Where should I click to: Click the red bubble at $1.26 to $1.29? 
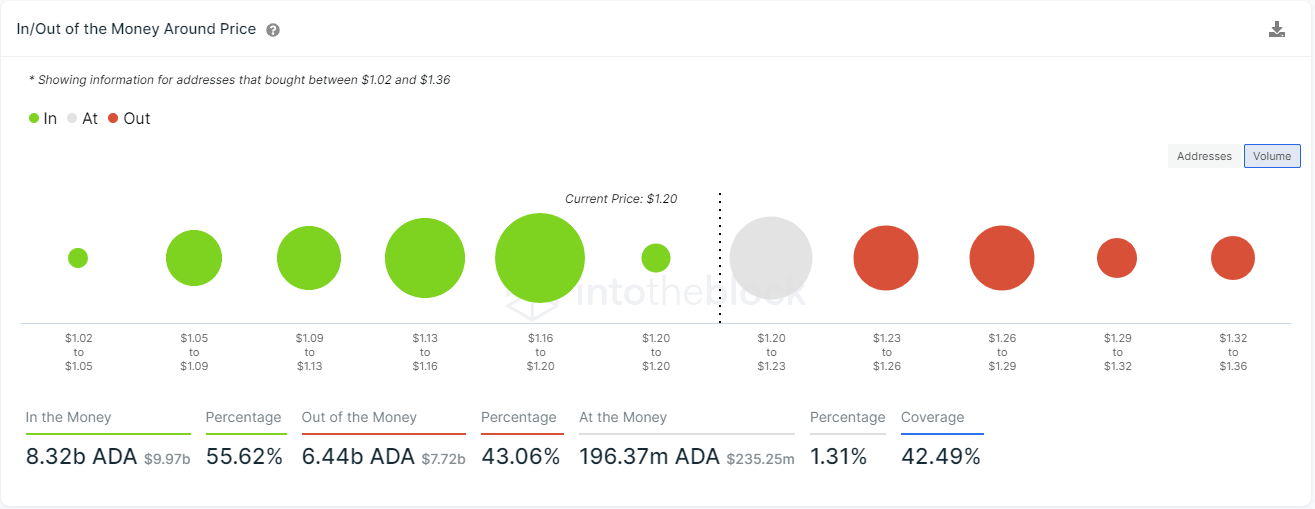1002,258
